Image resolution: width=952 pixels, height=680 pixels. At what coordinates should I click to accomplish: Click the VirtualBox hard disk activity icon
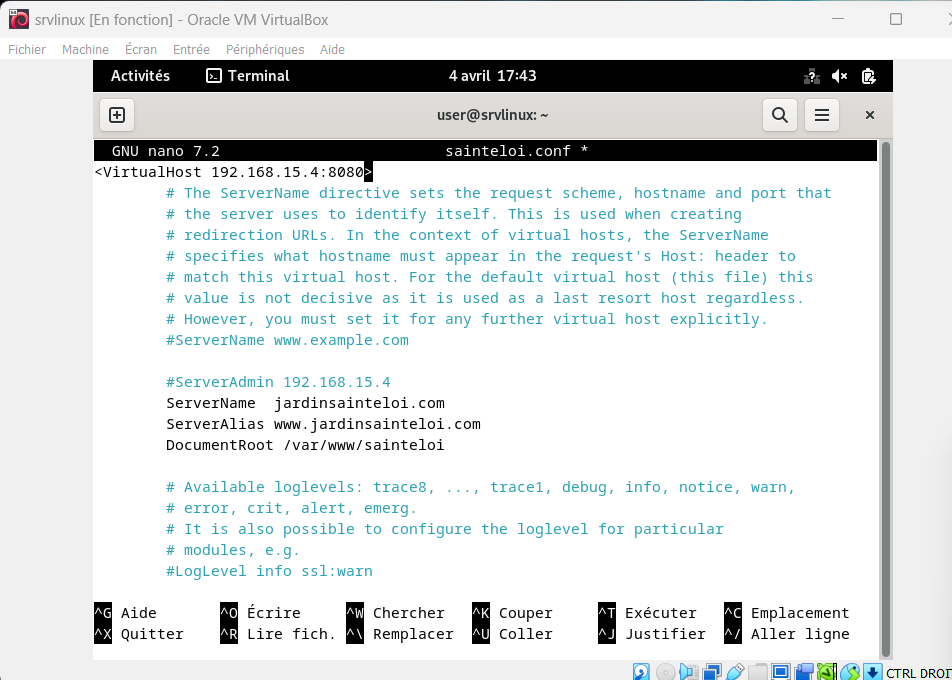tap(641, 671)
